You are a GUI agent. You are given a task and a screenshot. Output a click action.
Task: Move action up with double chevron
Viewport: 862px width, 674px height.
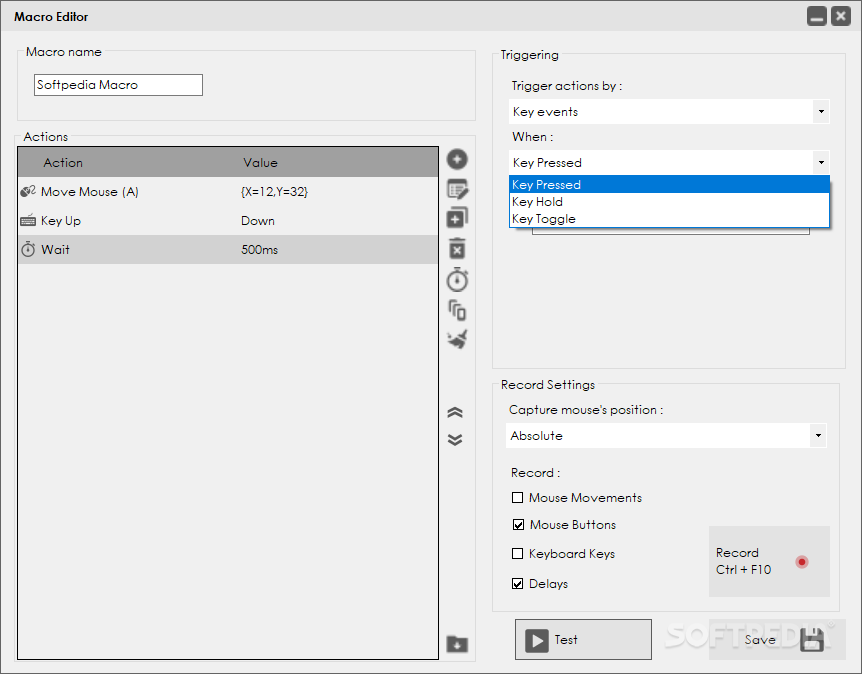(455, 412)
